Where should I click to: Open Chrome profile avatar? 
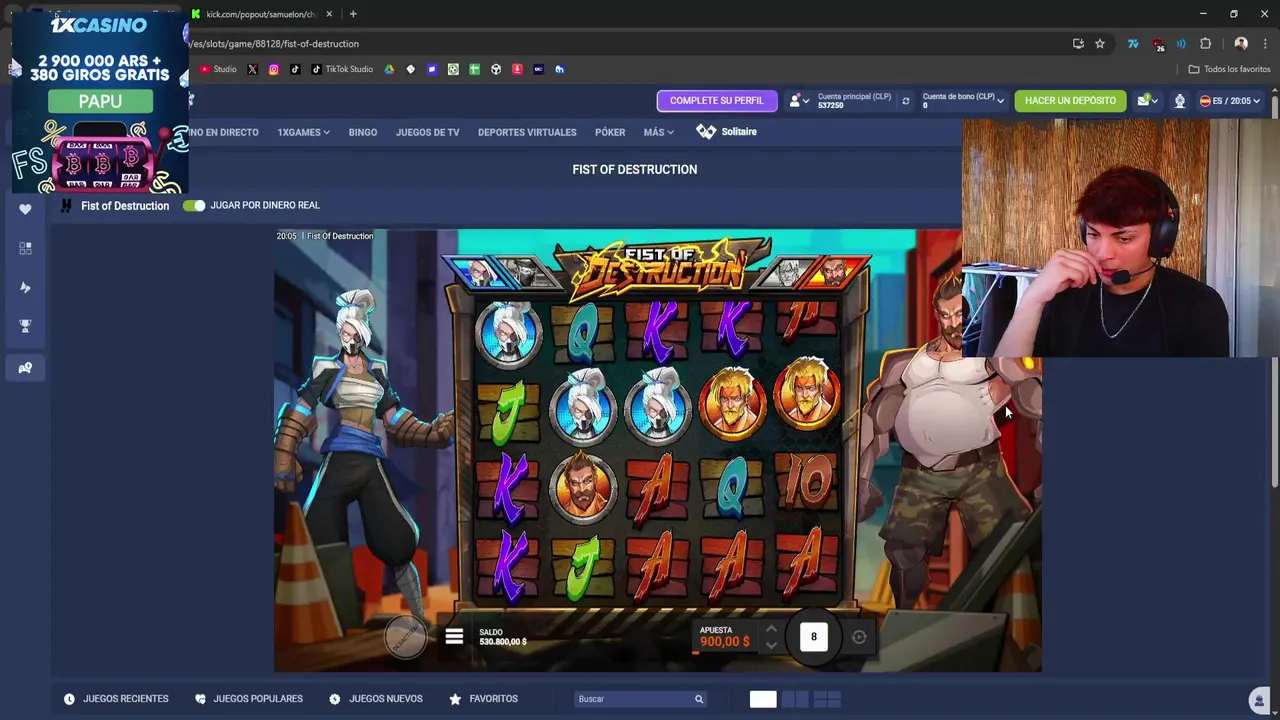[x=1241, y=44]
